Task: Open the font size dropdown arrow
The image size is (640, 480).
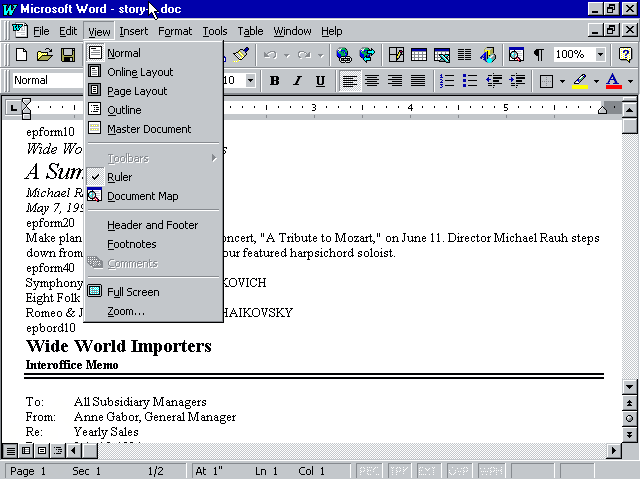Action: 251,80
